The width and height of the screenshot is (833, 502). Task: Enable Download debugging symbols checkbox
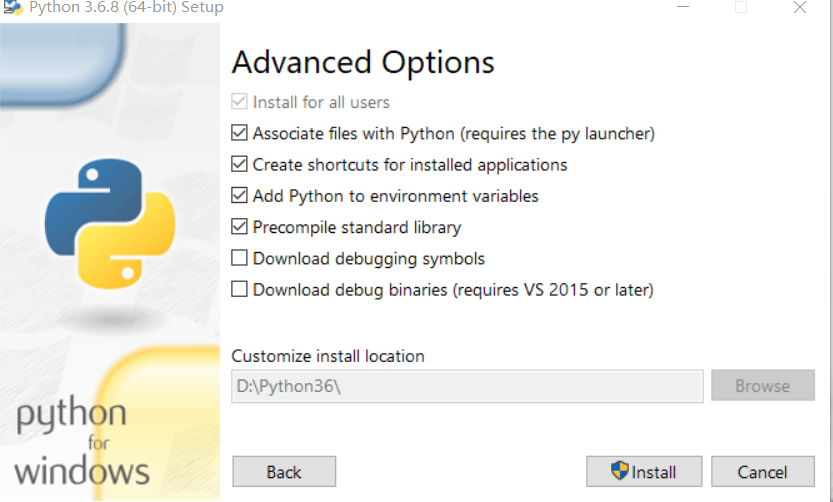click(x=239, y=258)
